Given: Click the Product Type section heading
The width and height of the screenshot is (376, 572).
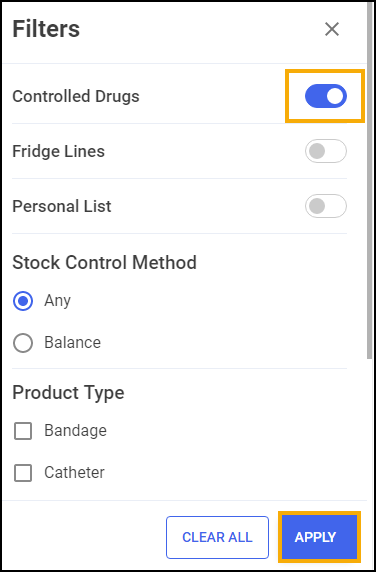Looking at the screenshot, I should click(x=68, y=393).
